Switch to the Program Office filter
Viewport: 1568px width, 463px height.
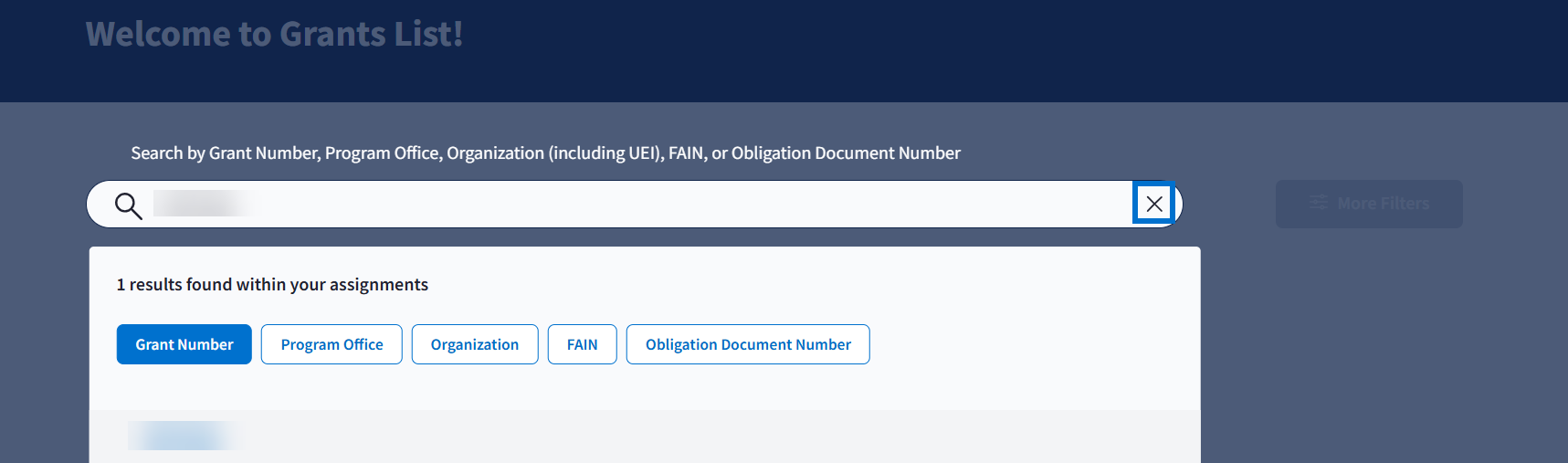coord(331,344)
